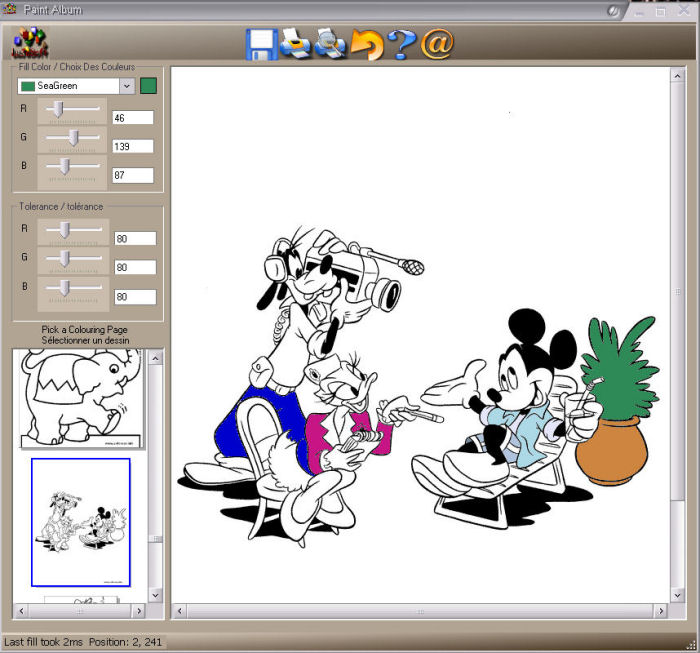Fill the orange flower pot
The width and height of the screenshot is (700, 653).
coord(612,453)
